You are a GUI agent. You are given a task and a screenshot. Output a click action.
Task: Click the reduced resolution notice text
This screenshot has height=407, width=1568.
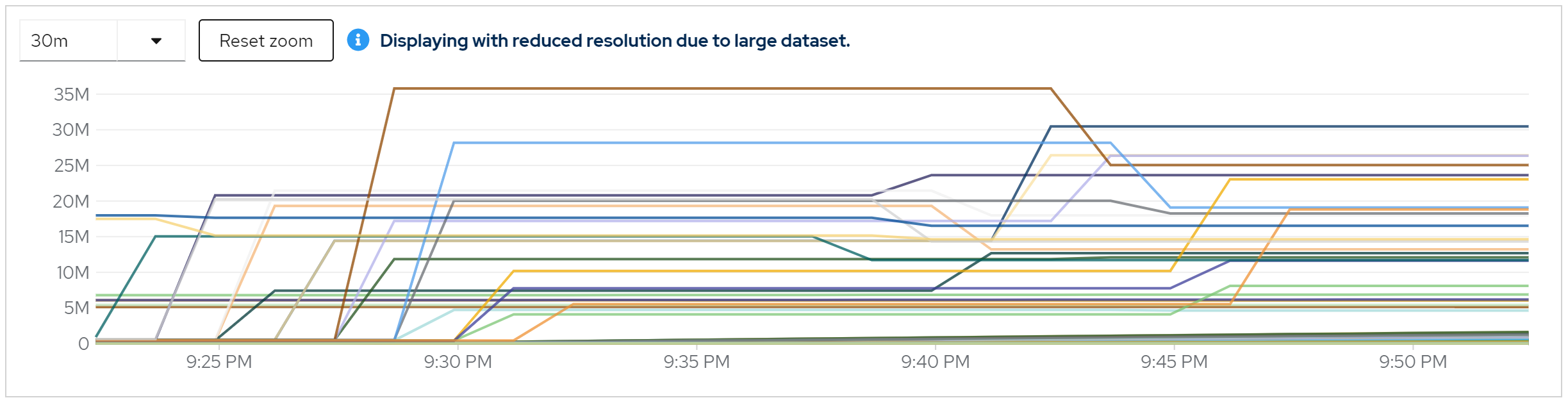(x=615, y=41)
